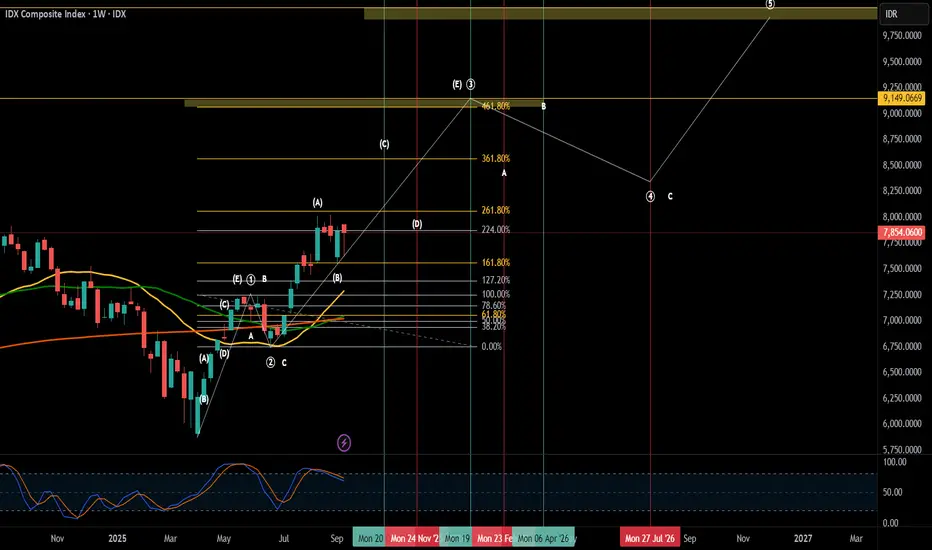Image resolution: width=932 pixels, height=550 pixels.
Task: Click the 2027 label on time axis
Action: [803, 538]
